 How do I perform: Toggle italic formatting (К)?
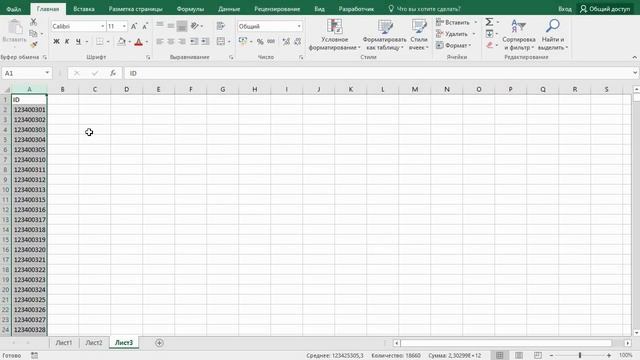(x=67, y=41)
